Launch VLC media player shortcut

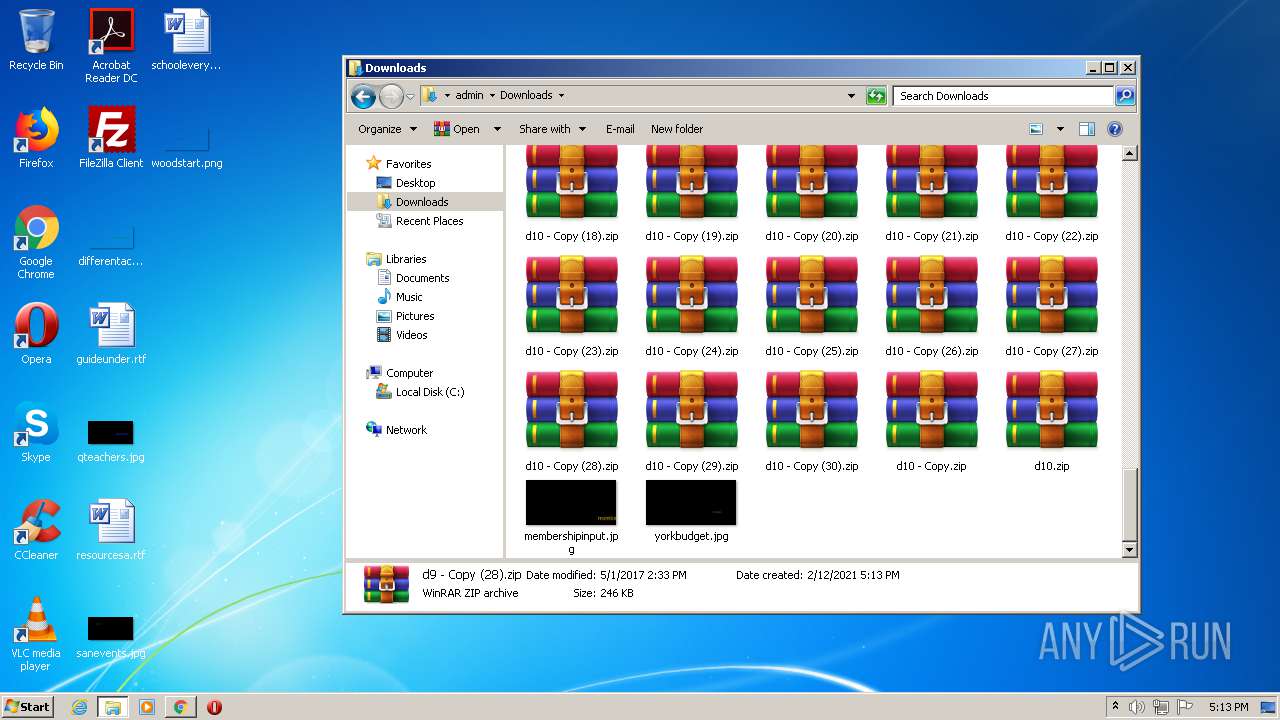point(36,634)
